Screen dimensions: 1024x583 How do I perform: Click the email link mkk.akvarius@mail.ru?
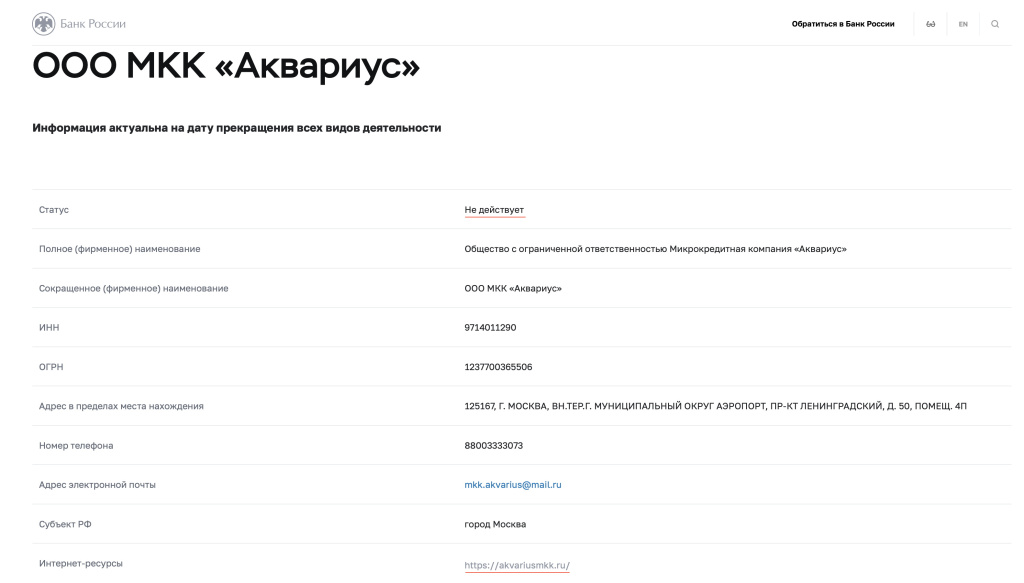coord(513,484)
